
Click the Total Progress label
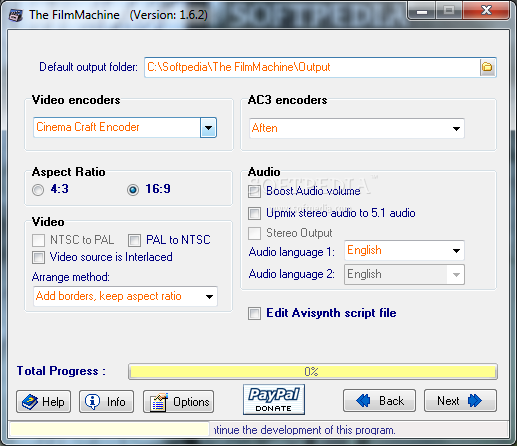click(x=61, y=371)
